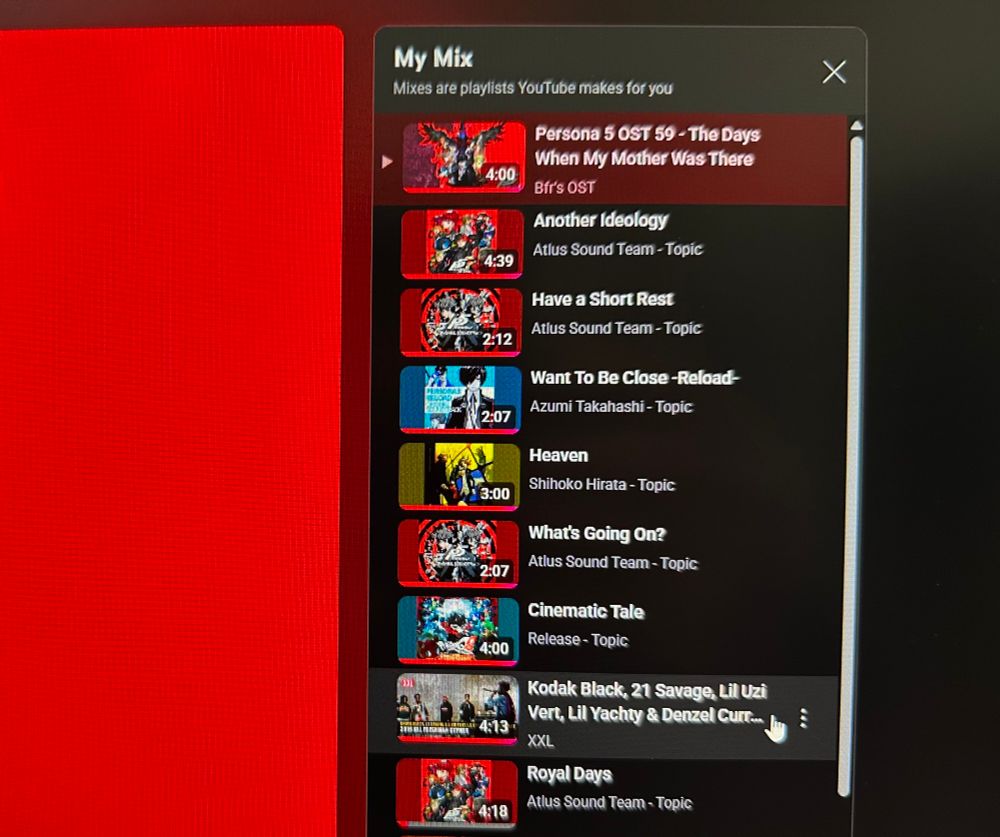1000x837 pixels.
Task: Open the Kodak Black cypher video thumbnail
Action: tap(457, 709)
